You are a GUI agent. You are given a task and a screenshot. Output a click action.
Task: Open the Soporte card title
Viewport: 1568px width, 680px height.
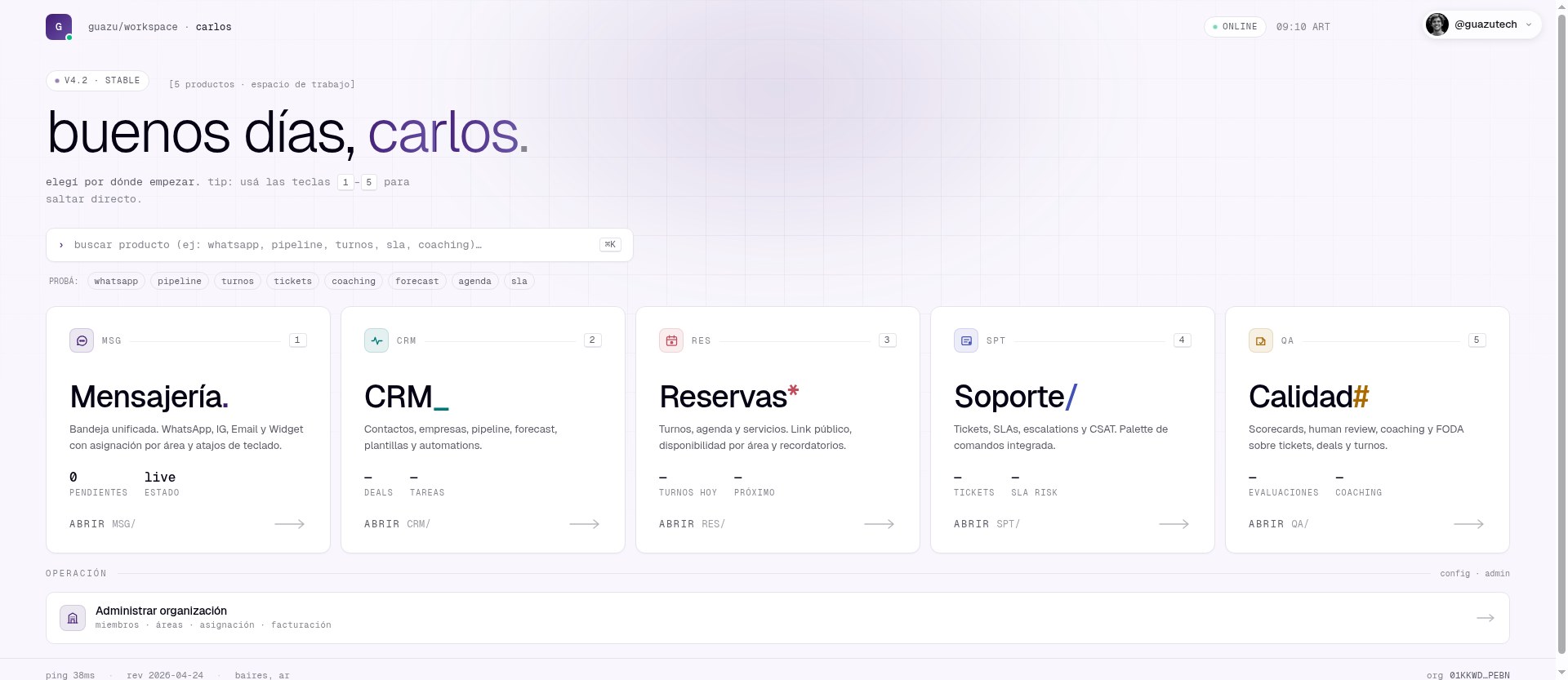[1016, 397]
